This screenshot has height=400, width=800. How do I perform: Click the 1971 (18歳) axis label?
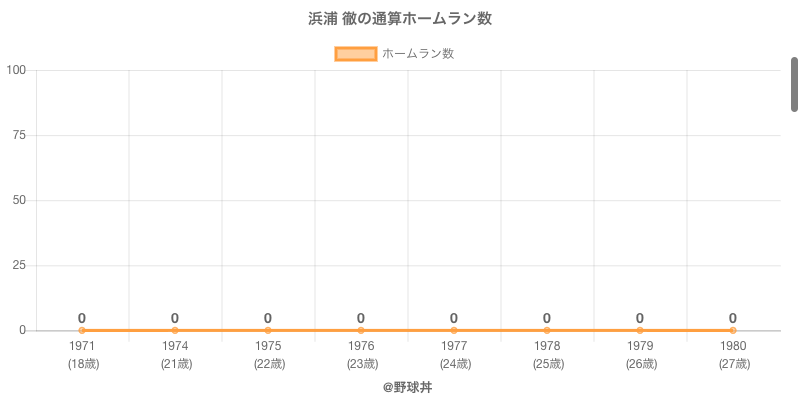click(x=82, y=355)
